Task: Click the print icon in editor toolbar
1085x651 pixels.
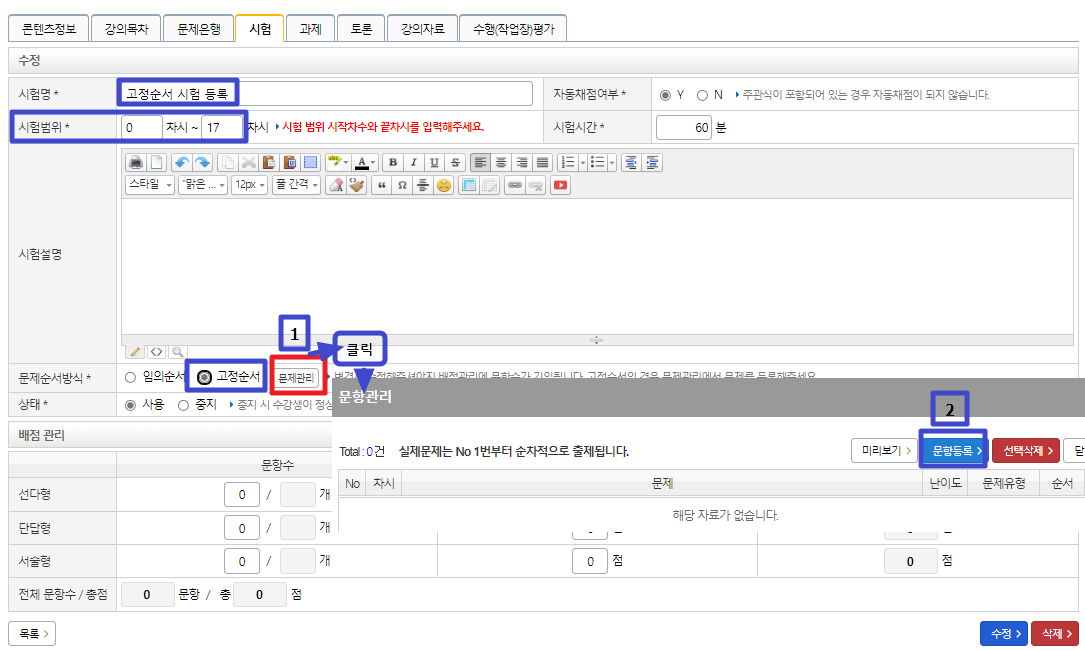Action: pos(136,162)
